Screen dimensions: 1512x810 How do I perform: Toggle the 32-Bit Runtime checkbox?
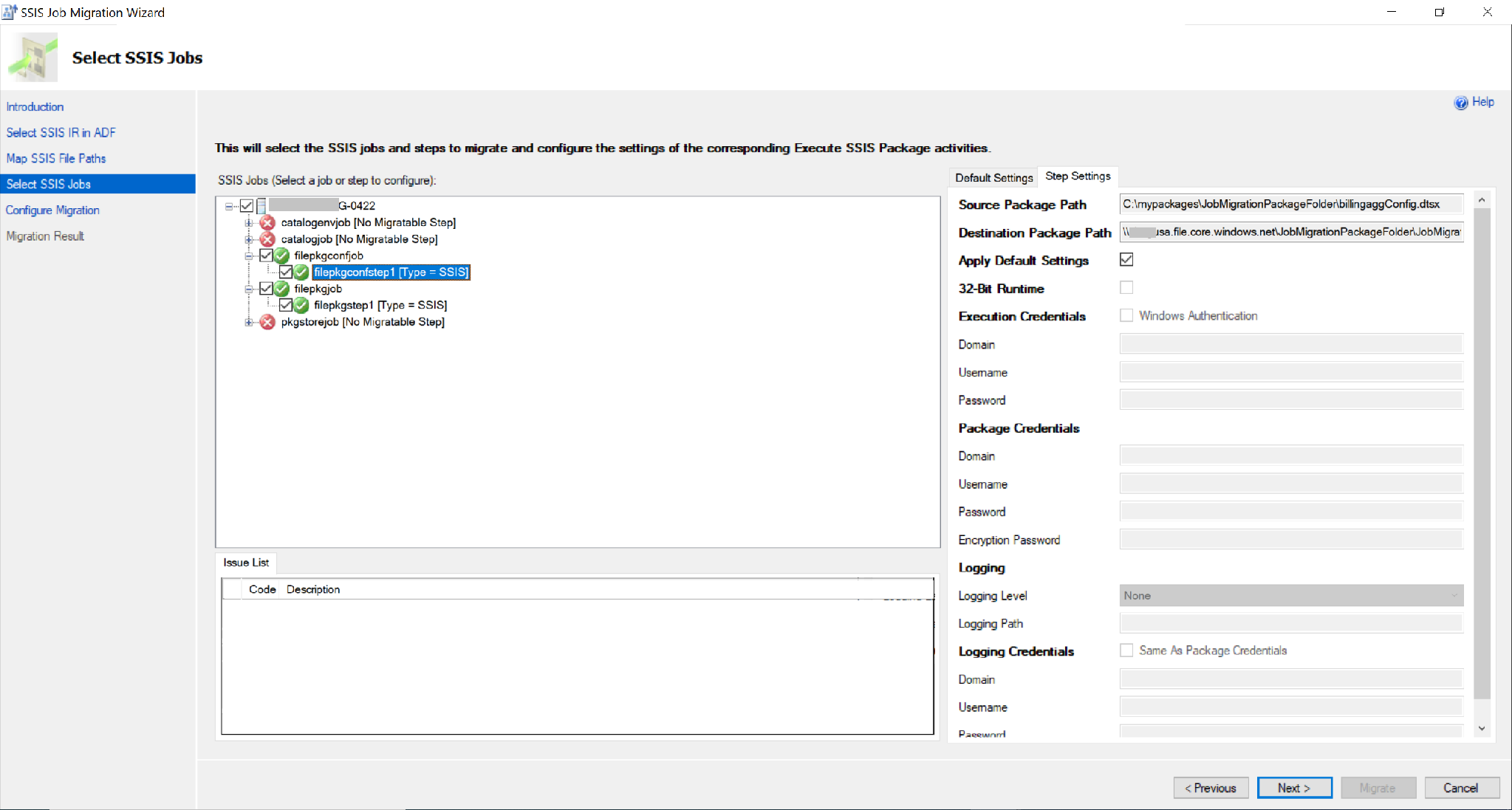(x=1126, y=287)
